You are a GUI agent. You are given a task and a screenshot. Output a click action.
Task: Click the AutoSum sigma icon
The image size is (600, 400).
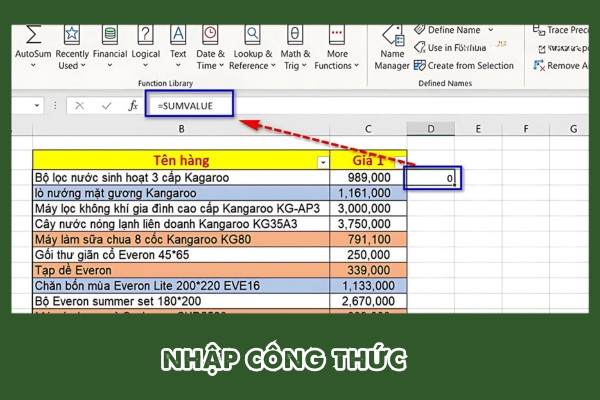[33, 34]
